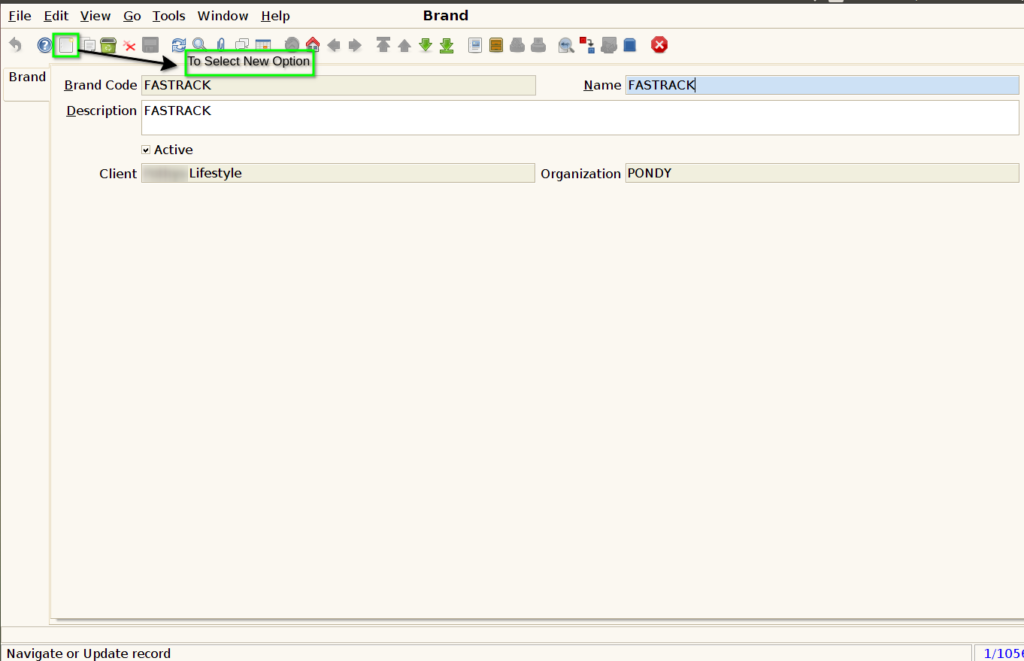Click the Description text area
This screenshot has height=661, width=1024.
click(580, 118)
